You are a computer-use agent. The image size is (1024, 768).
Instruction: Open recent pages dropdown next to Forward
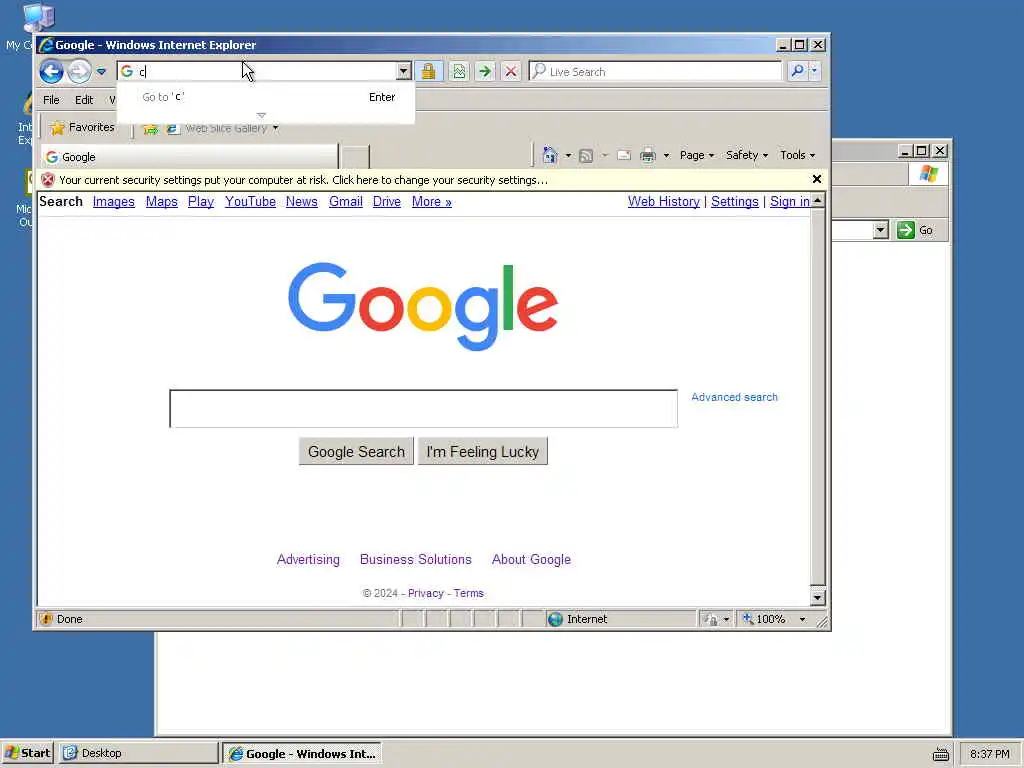tap(101, 71)
